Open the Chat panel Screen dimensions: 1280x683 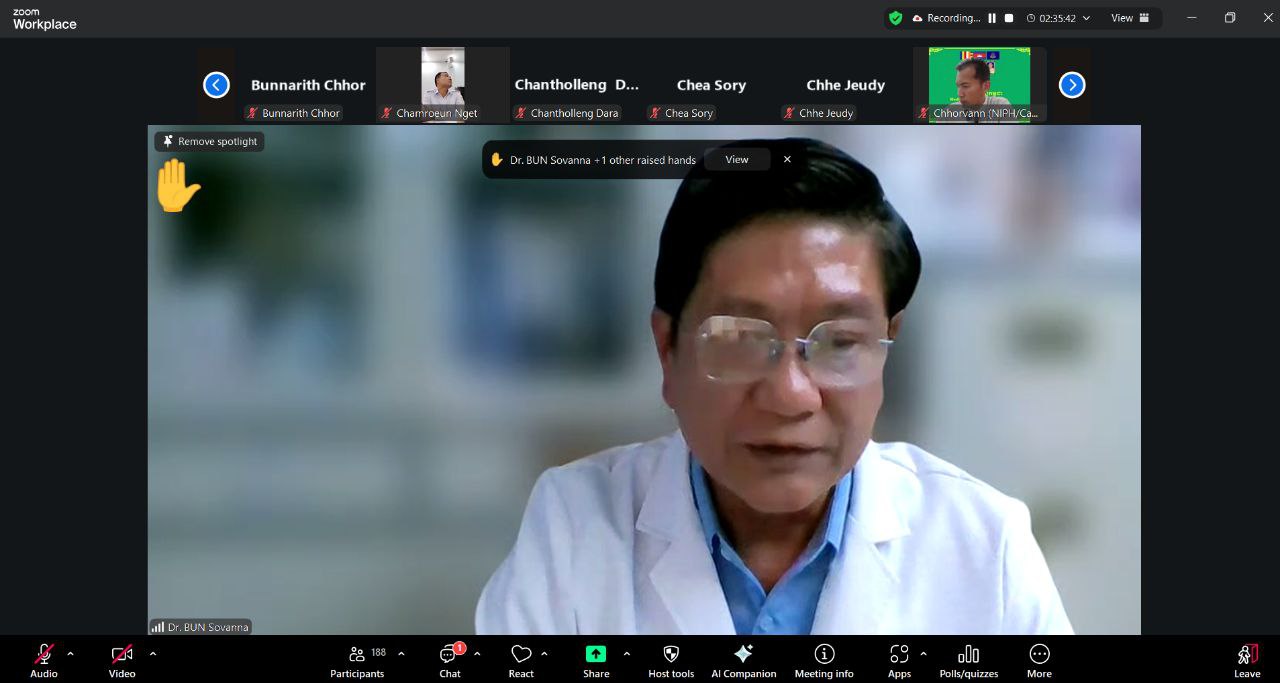click(x=449, y=660)
